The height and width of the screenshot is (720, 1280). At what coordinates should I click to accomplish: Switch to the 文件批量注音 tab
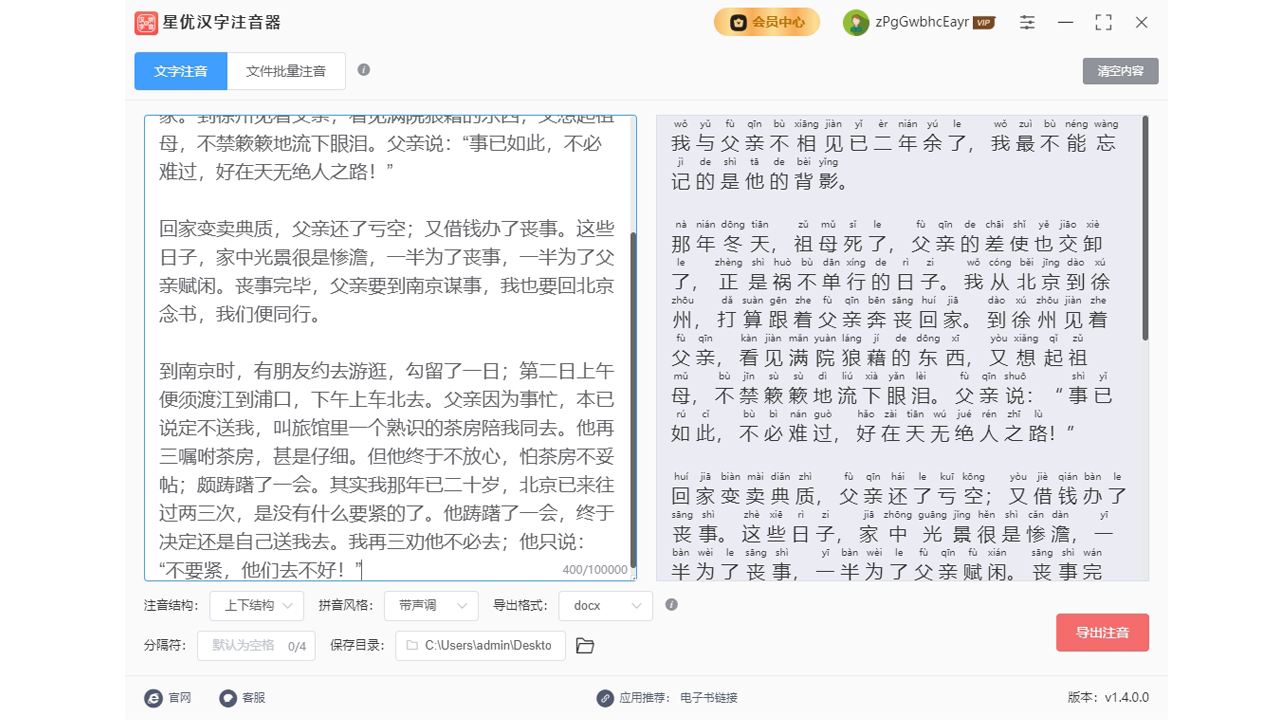pyautogui.click(x=287, y=71)
